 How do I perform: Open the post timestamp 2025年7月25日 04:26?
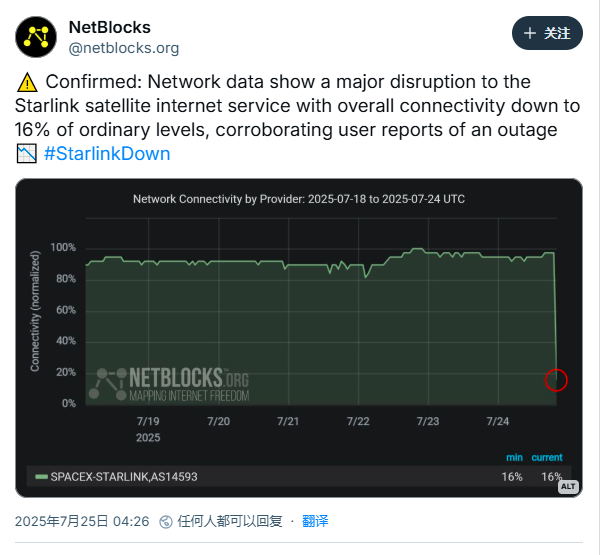(82, 521)
